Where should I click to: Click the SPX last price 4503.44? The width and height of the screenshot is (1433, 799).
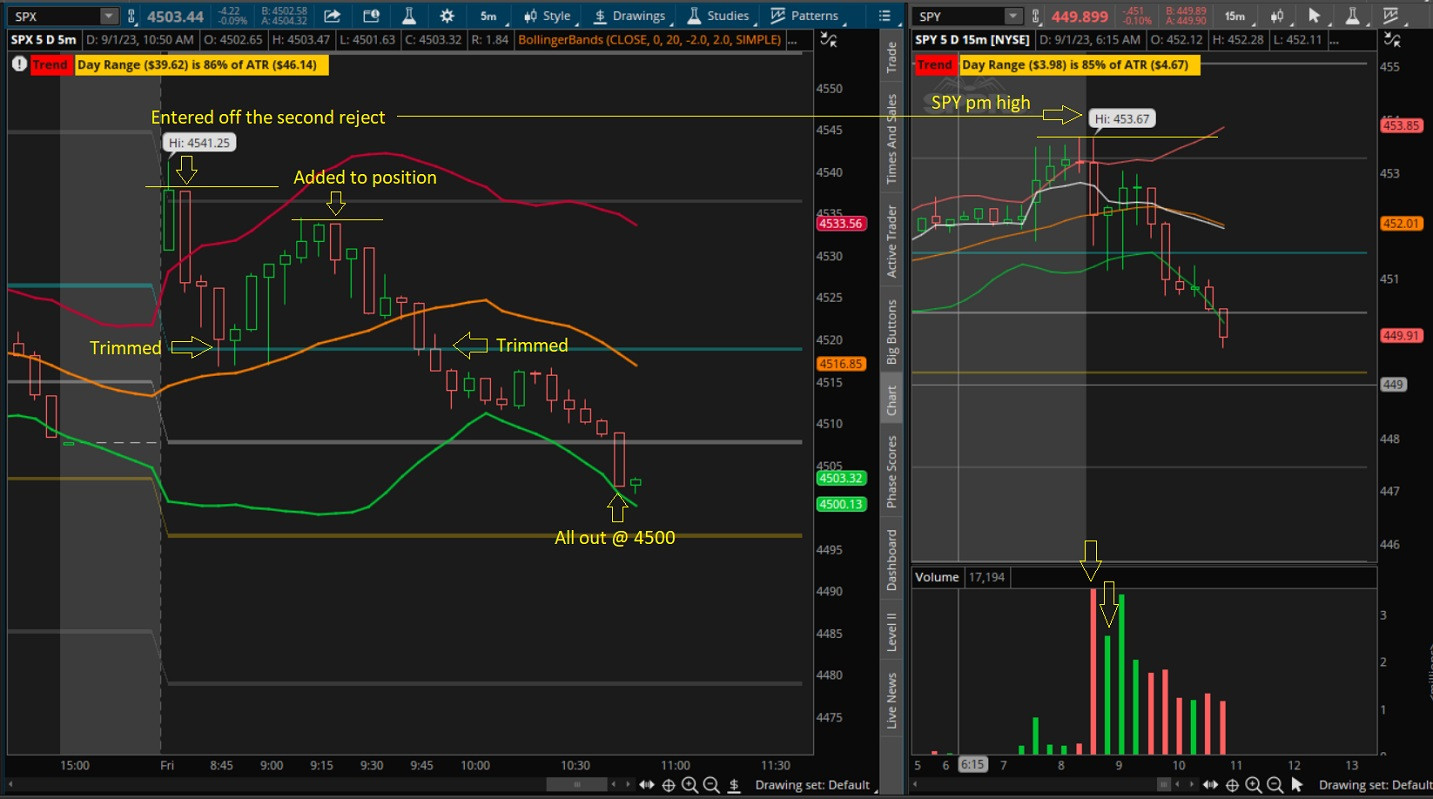tap(175, 15)
